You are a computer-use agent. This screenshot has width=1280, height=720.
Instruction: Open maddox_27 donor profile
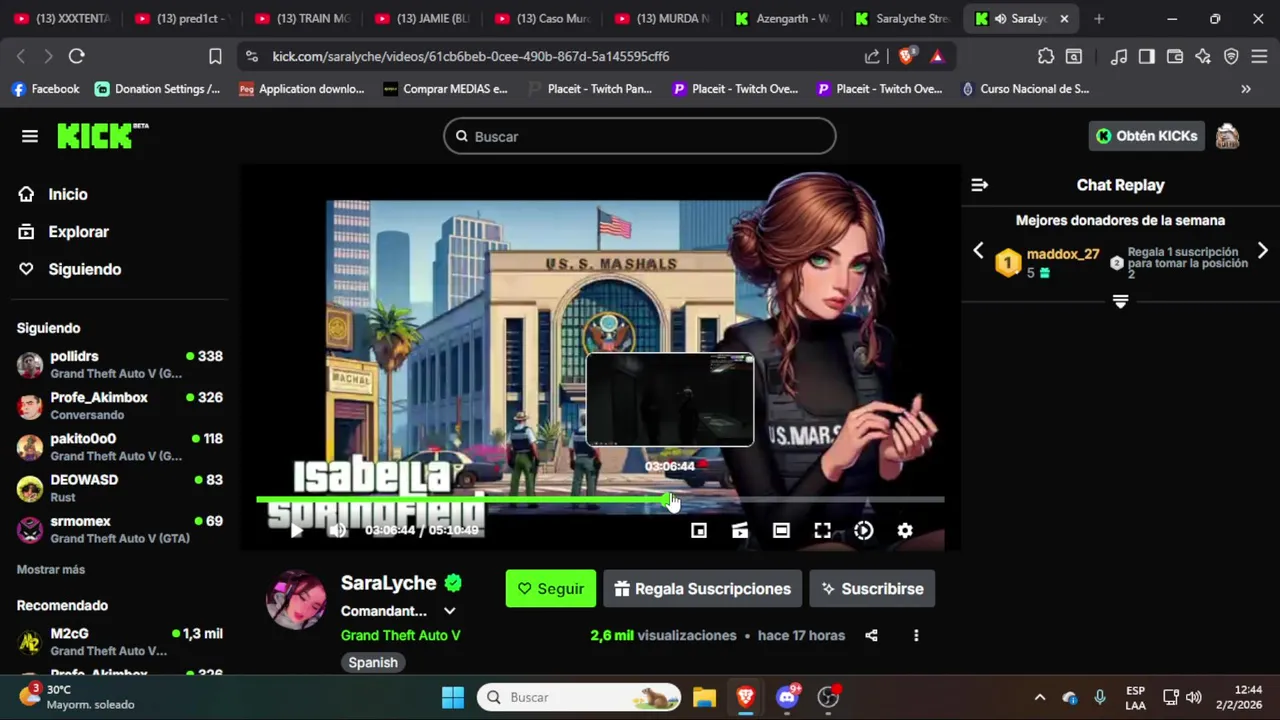point(1062,254)
